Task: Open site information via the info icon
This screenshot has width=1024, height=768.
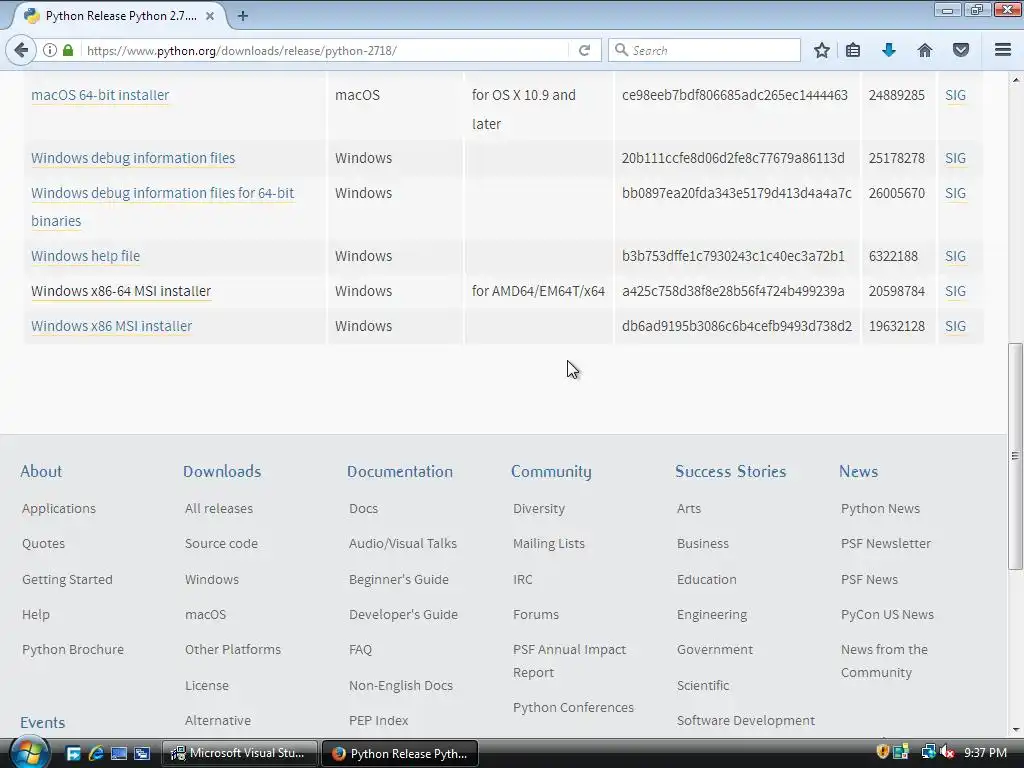Action: coord(50,50)
